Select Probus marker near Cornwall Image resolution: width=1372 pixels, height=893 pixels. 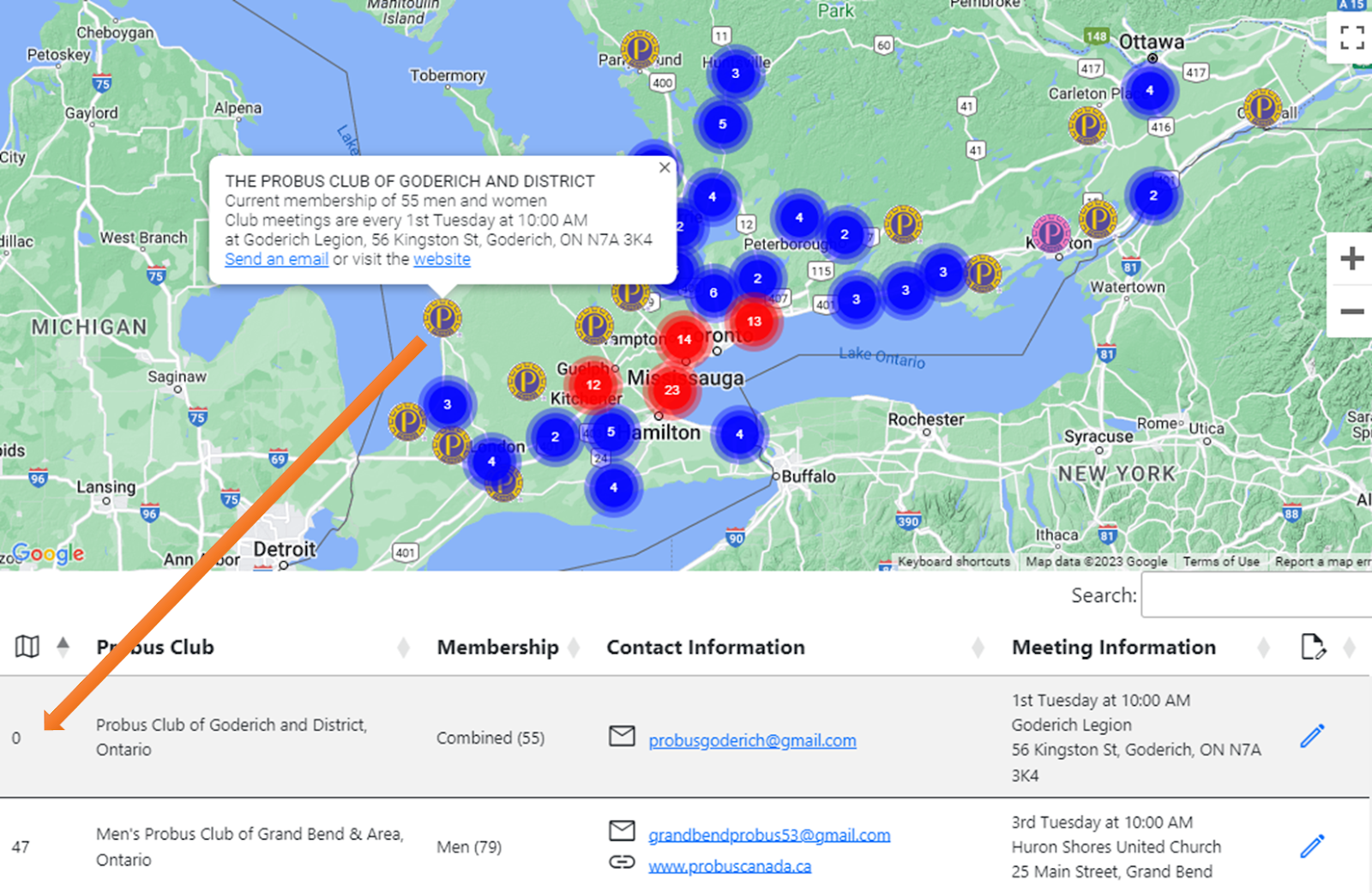tap(1263, 108)
